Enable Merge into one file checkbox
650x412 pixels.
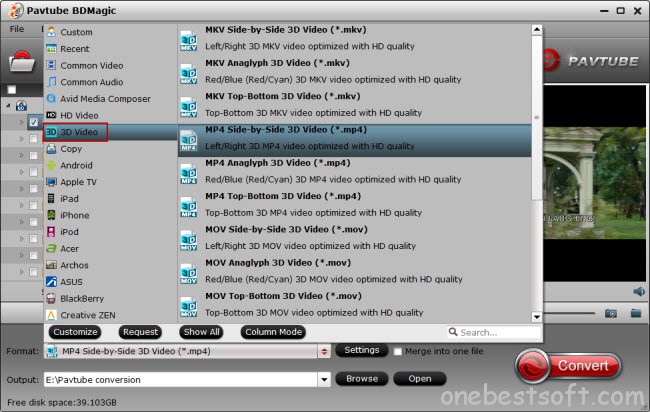click(398, 351)
